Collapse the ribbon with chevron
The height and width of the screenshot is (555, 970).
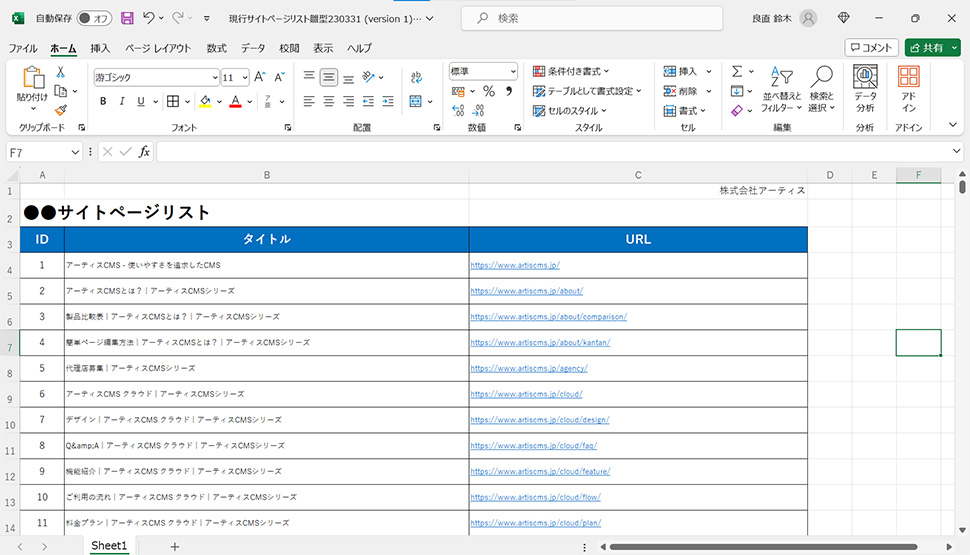pos(953,125)
